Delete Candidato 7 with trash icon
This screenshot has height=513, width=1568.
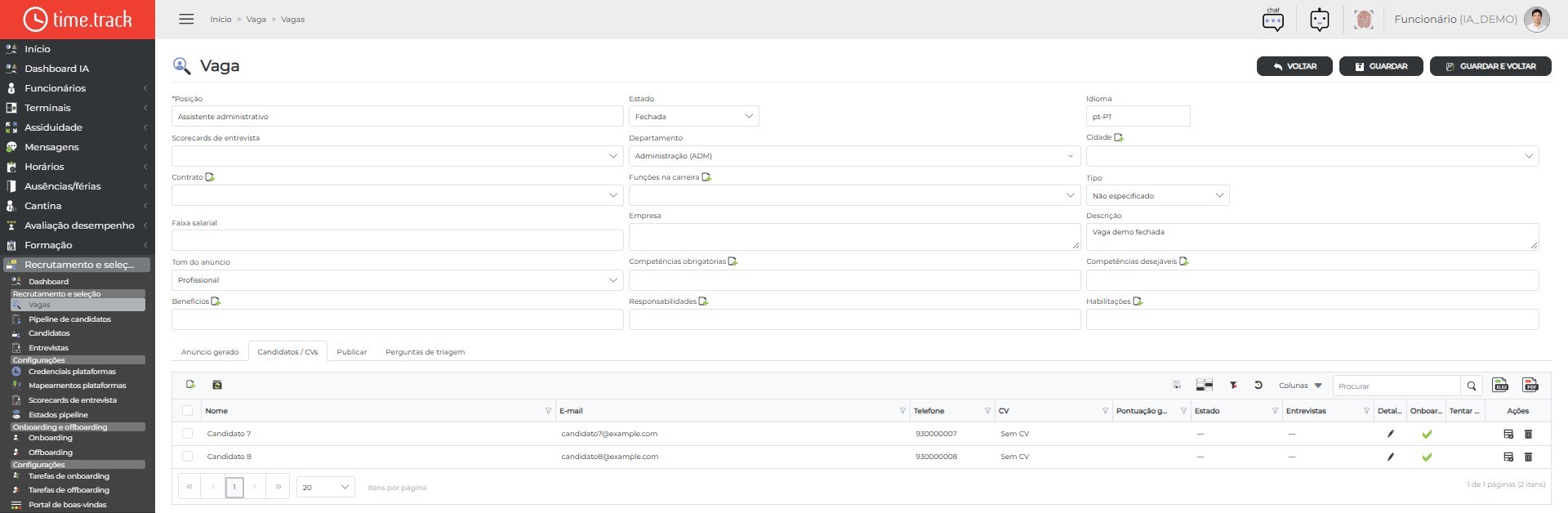(x=1529, y=434)
